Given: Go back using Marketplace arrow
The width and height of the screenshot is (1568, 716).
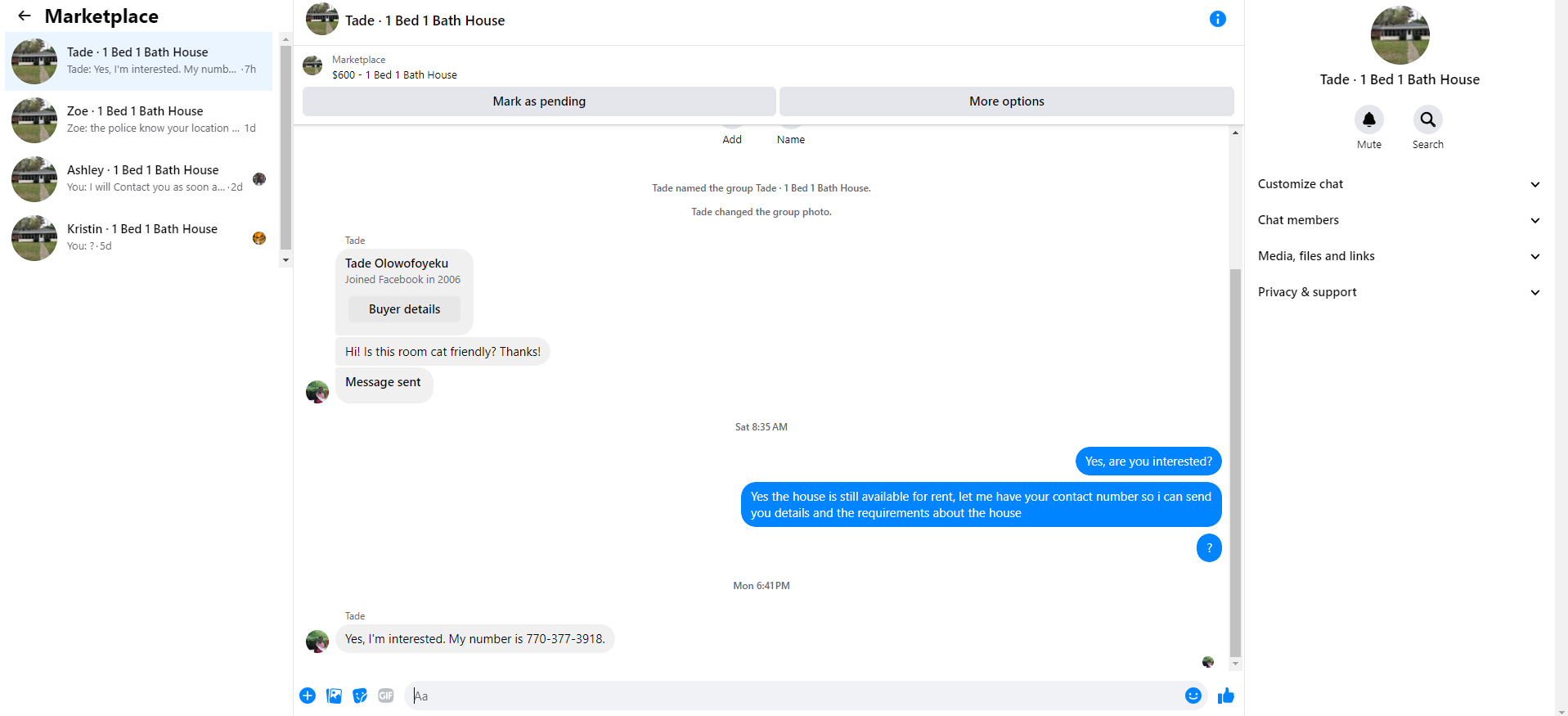Looking at the screenshot, I should click(25, 16).
